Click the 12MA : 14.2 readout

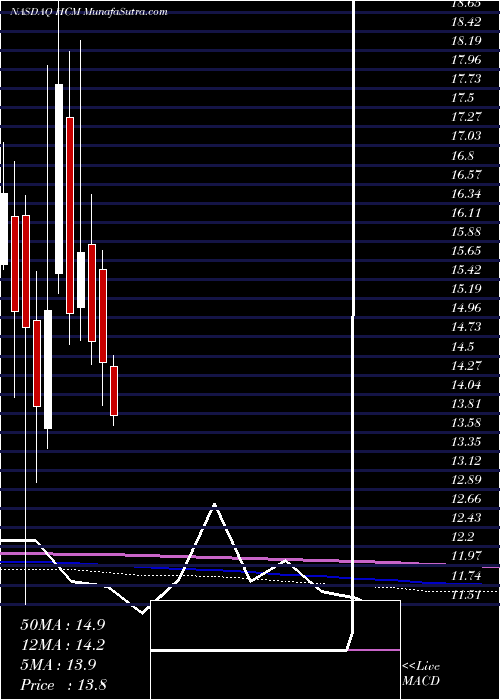63,645
